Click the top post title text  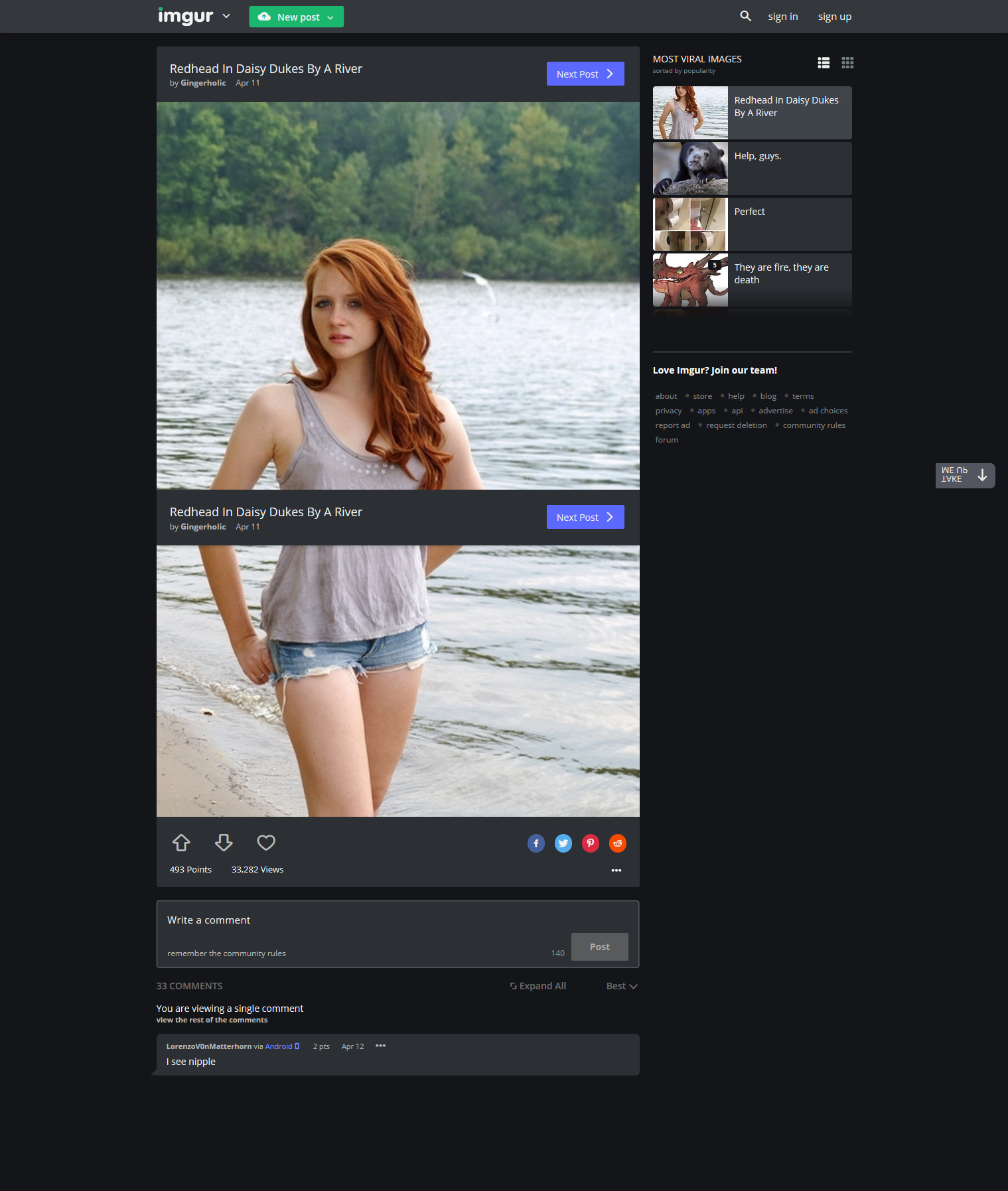click(265, 69)
